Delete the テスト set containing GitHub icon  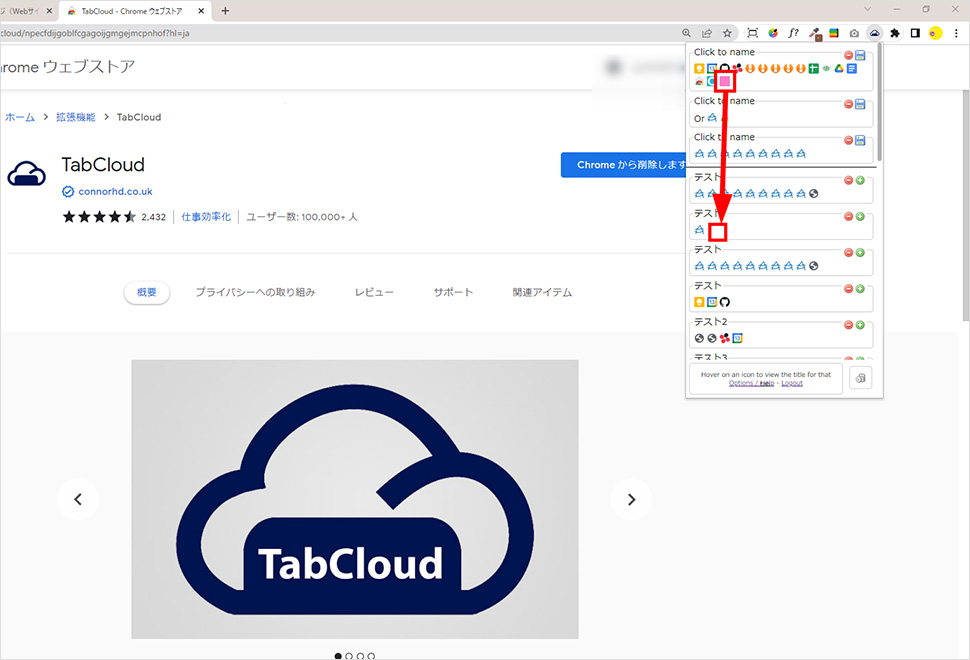[x=849, y=289]
